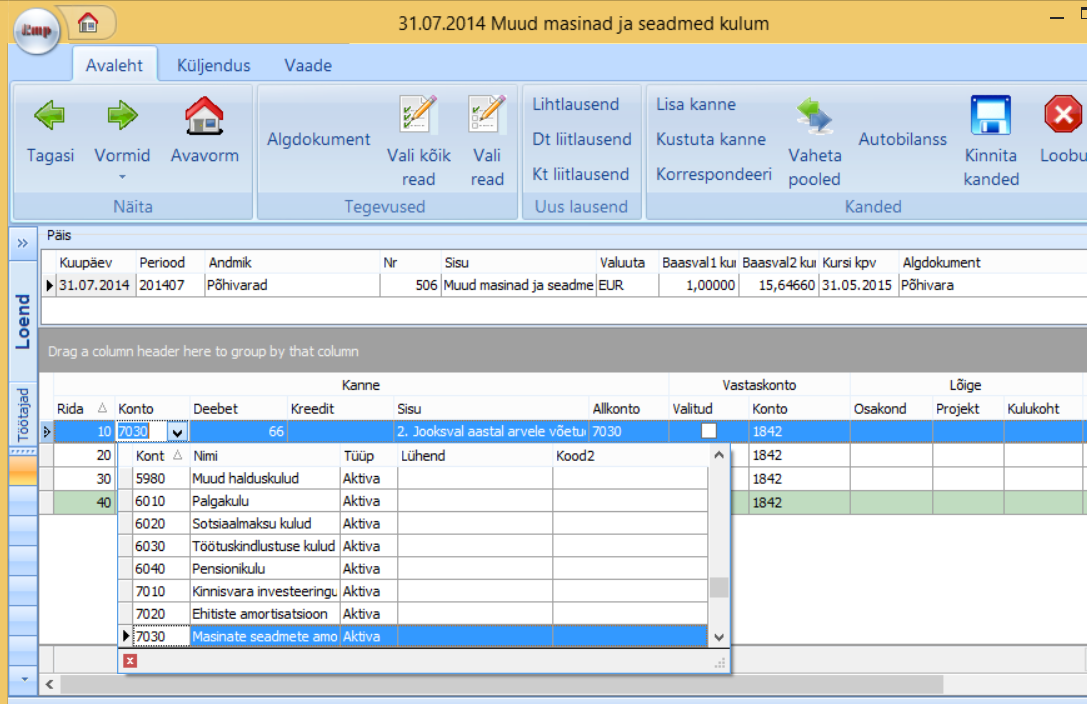
Task: Toggle the Valitud checkbox in row 10
Action: click(709, 431)
